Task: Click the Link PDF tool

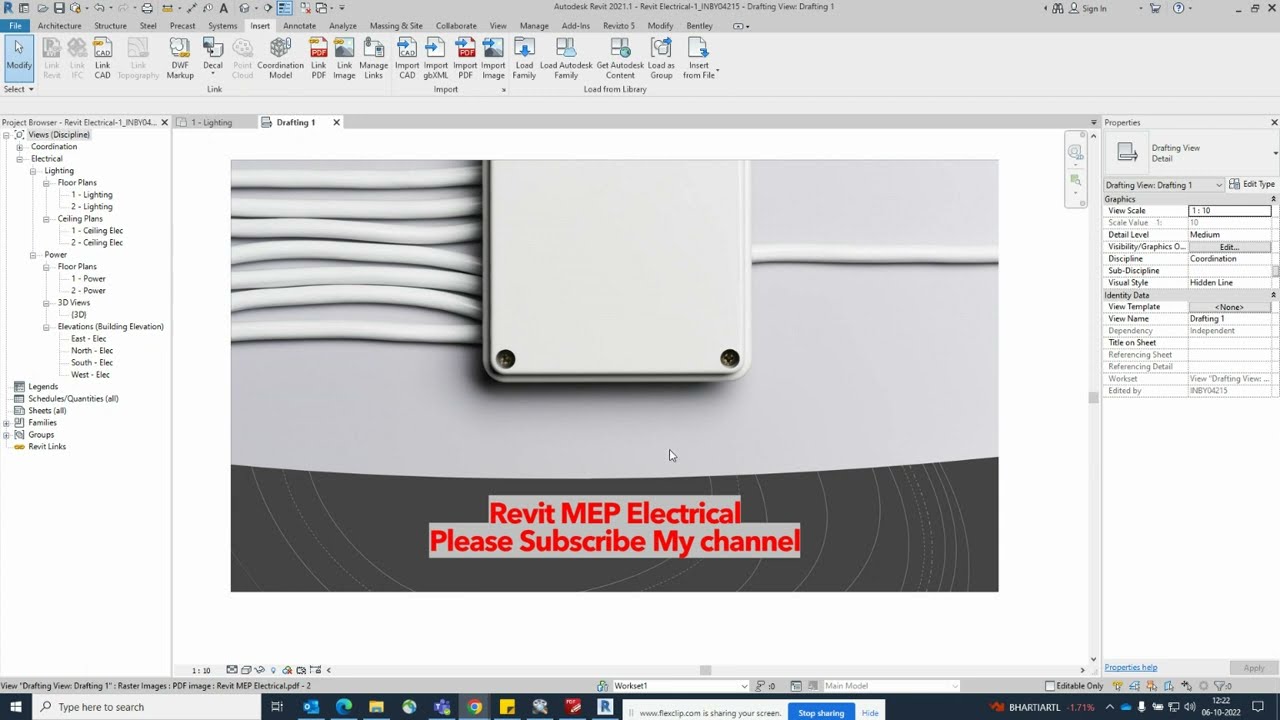Action: [x=318, y=57]
